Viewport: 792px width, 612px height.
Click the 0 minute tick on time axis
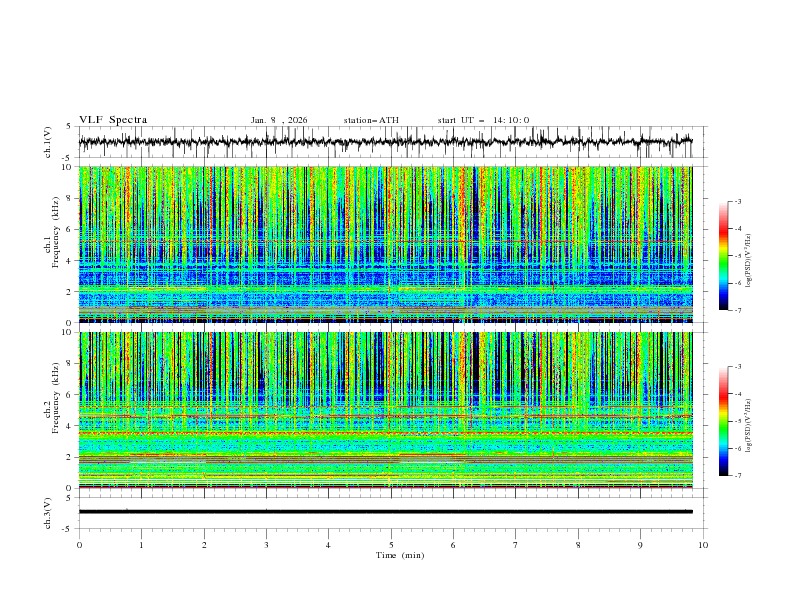point(79,545)
